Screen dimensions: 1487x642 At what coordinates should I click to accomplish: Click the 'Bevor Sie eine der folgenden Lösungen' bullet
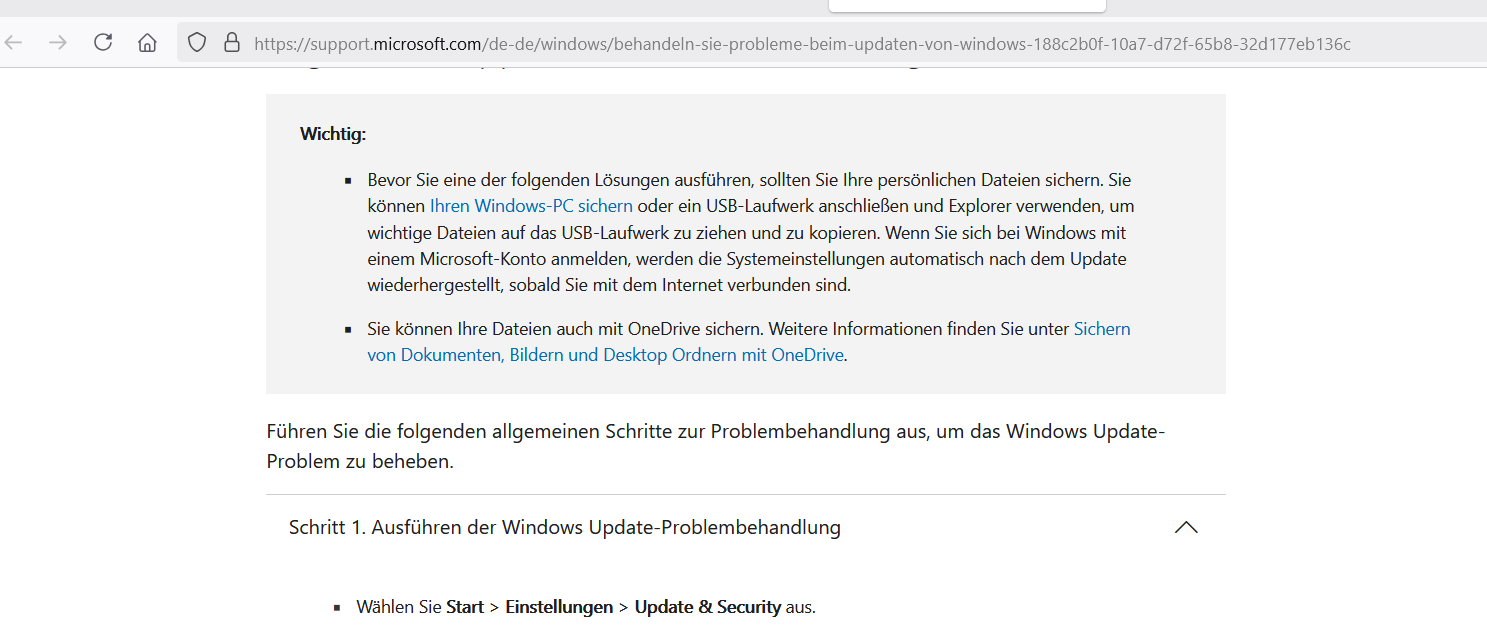pyautogui.click(x=751, y=232)
